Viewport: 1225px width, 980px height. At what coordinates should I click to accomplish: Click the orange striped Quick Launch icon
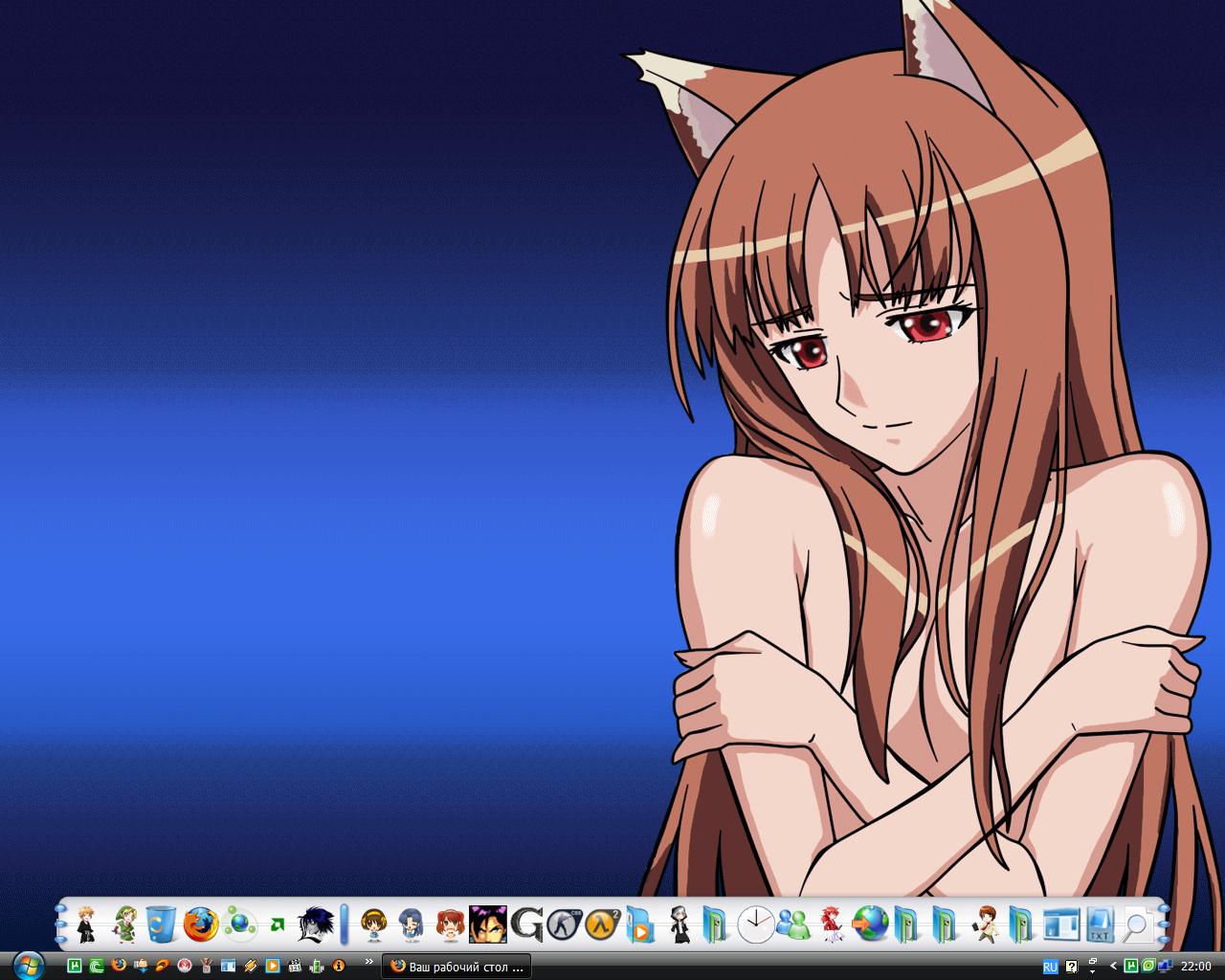pyautogui.click(x=250, y=966)
